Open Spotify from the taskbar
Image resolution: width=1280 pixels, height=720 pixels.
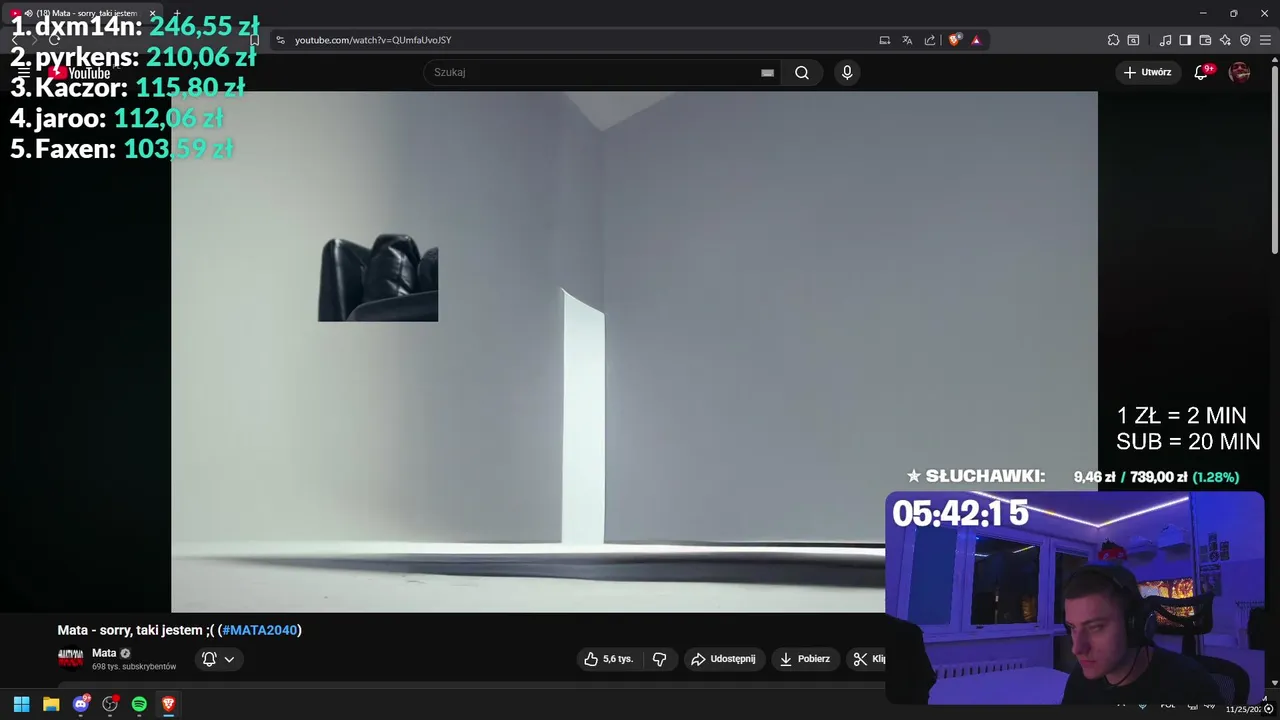[139, 704]
